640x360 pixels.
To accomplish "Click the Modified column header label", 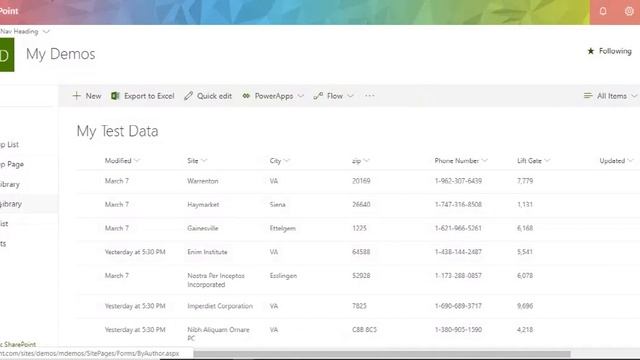I will tap(118, 161).
